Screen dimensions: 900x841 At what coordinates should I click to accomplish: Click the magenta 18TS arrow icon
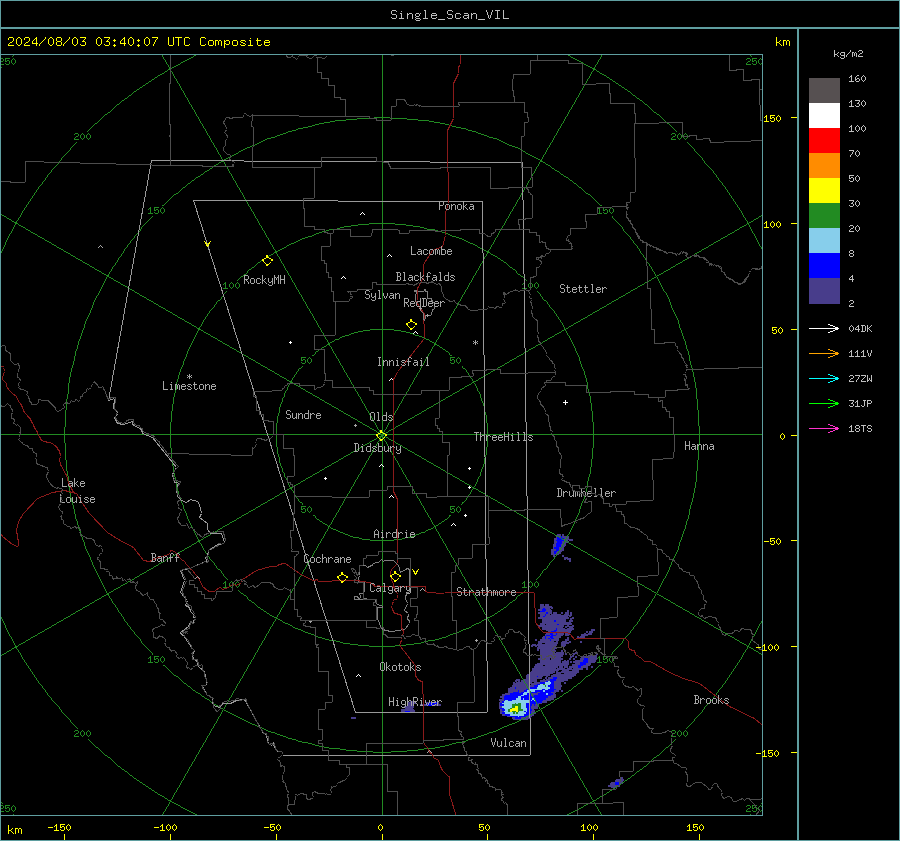(x=824, y=428)
